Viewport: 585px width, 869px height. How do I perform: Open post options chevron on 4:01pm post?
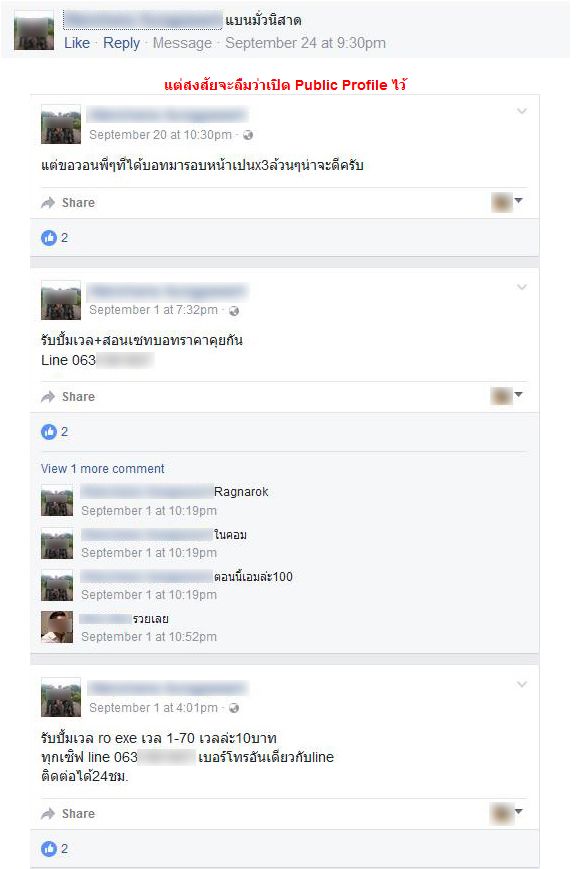(522, 684)
